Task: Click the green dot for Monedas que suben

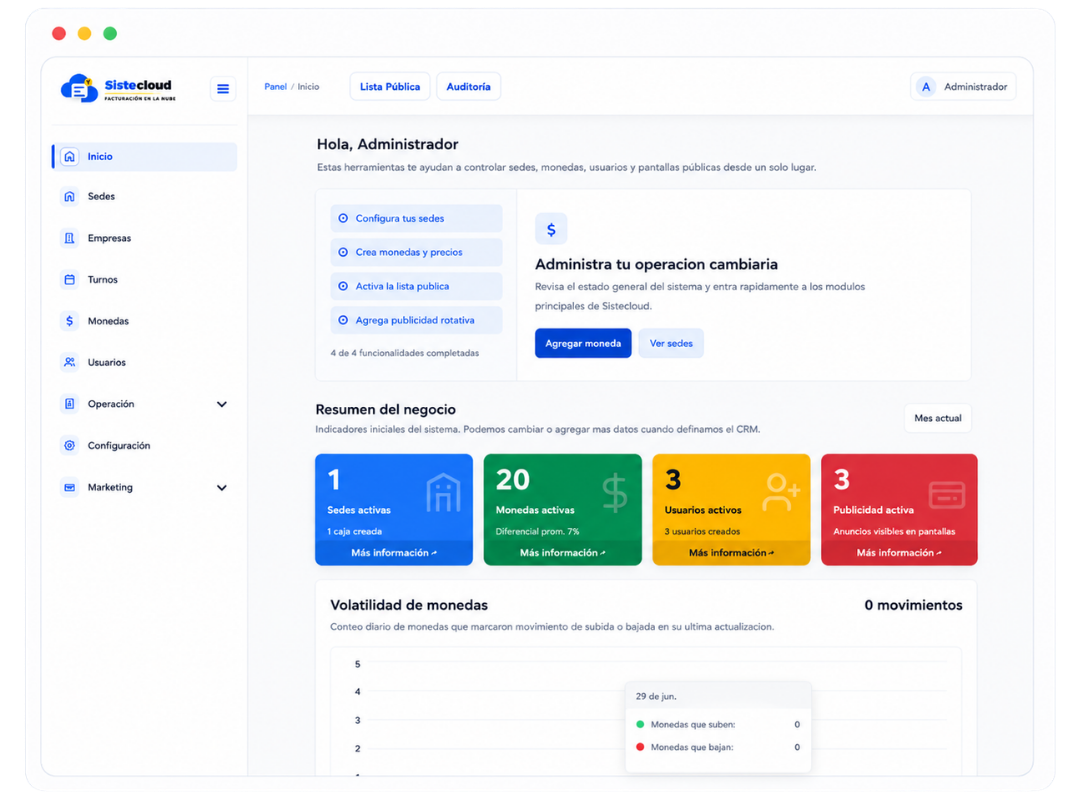Action: tap(640, 724)
